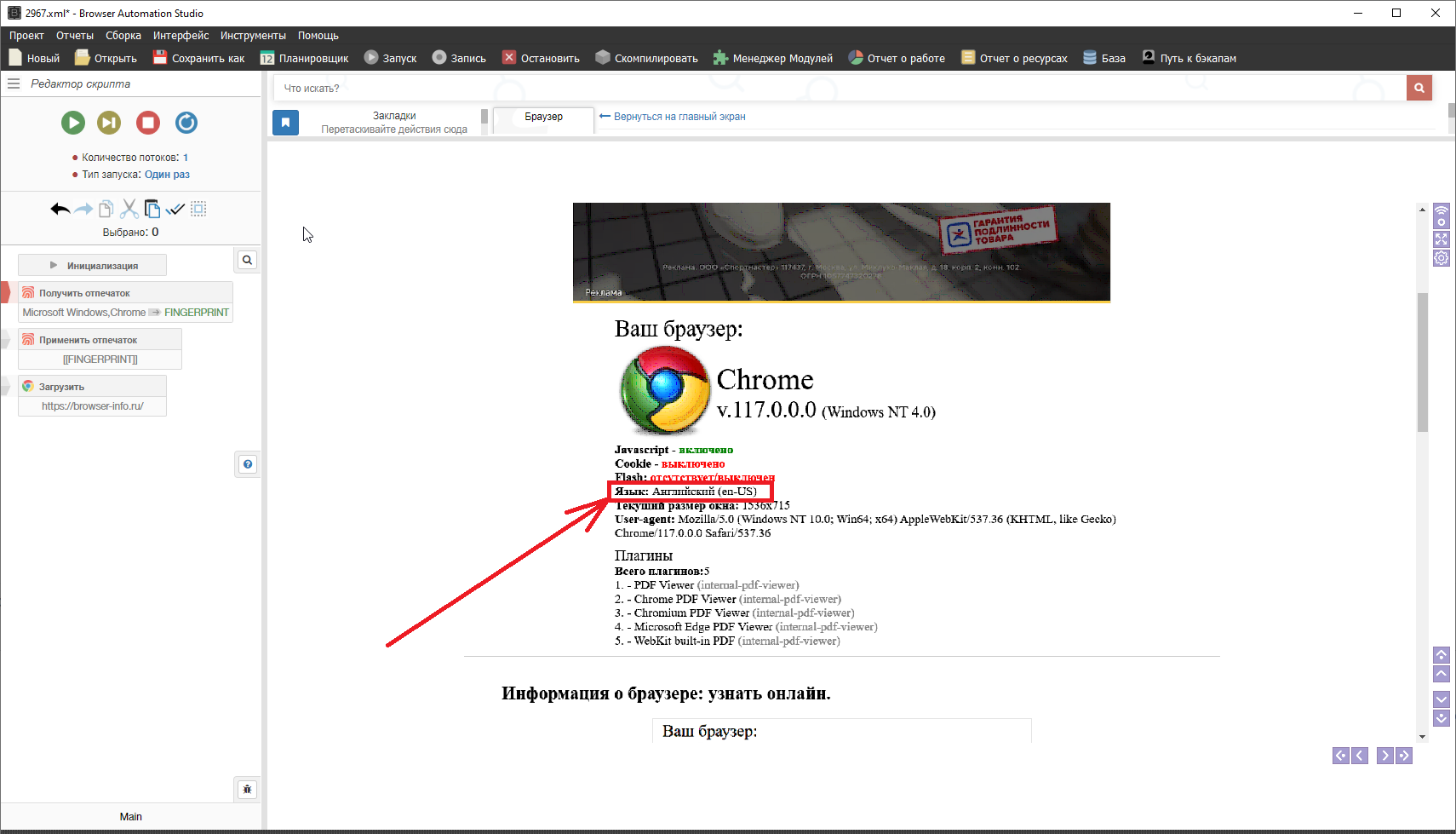Change launch type value Один раз
1456x834 pixels.
pyautogui.click(x=167, y=175)
